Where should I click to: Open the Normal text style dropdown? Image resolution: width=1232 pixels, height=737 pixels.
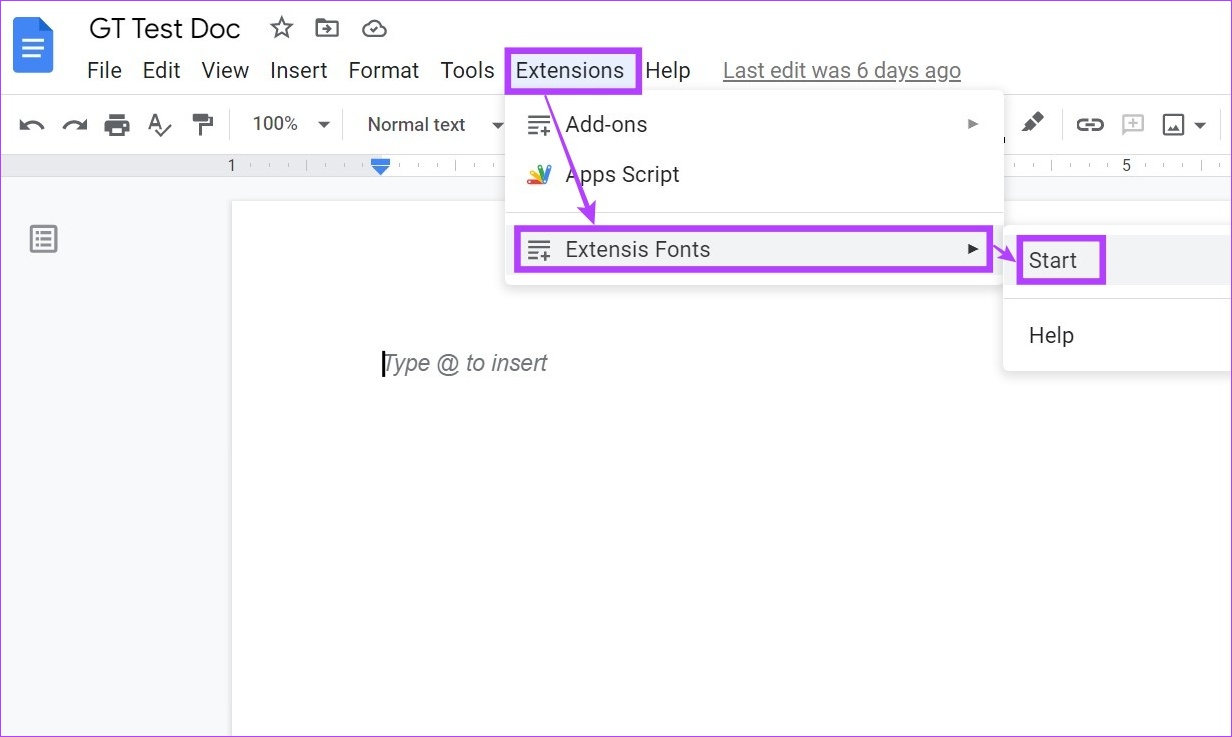[x=435, y=124]
